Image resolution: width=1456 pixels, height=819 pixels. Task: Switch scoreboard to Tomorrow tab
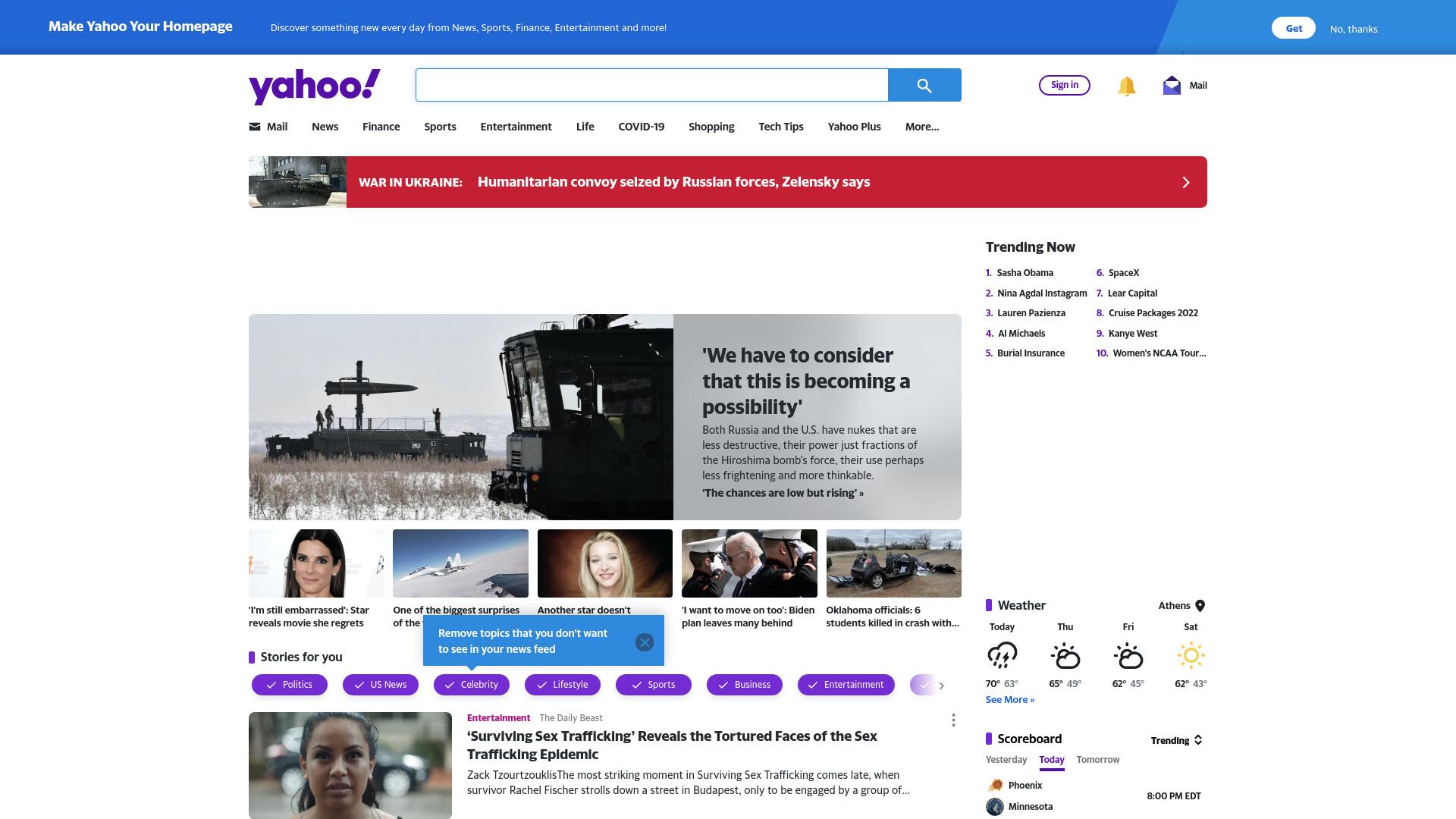(x=1097, y=760)
